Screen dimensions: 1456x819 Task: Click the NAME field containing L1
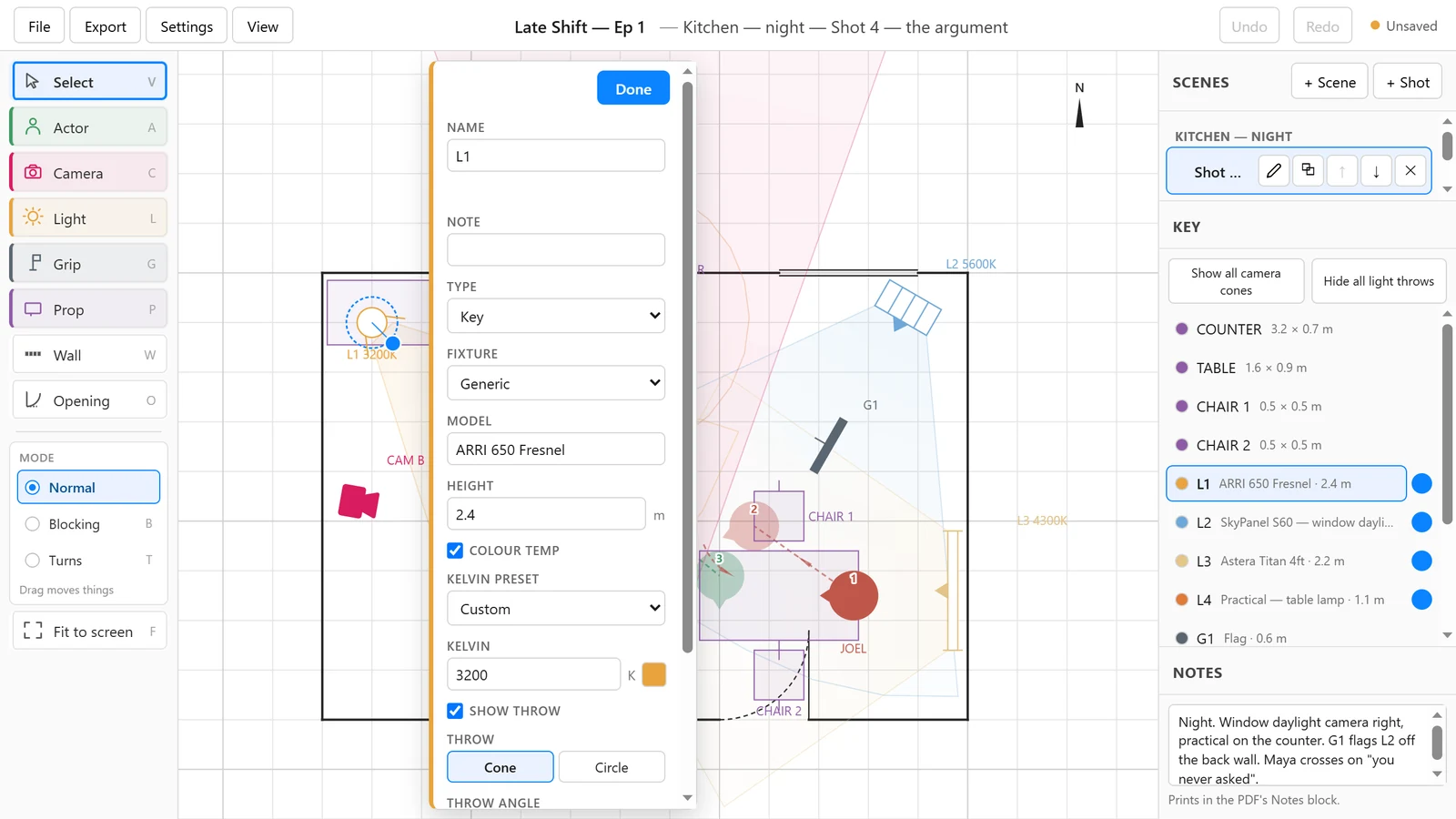(x=556, y=156)
